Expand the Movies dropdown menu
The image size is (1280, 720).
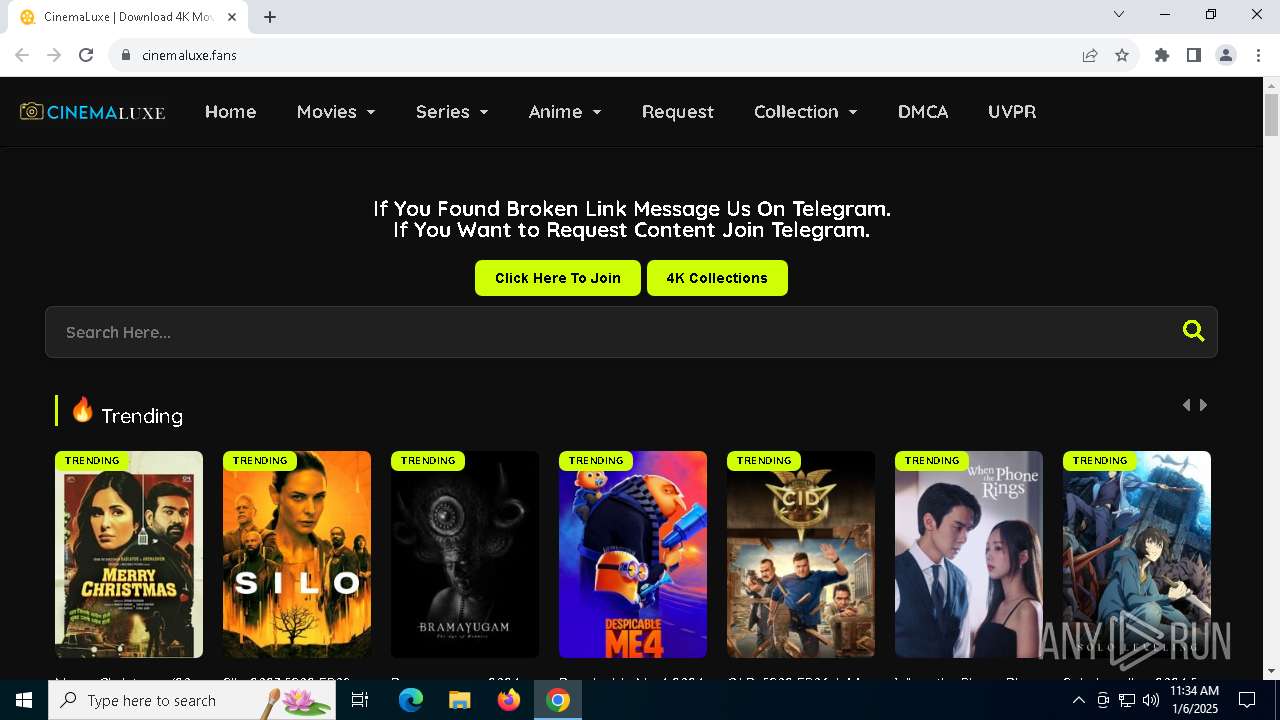pyautogui.click(x=336, y=112)
